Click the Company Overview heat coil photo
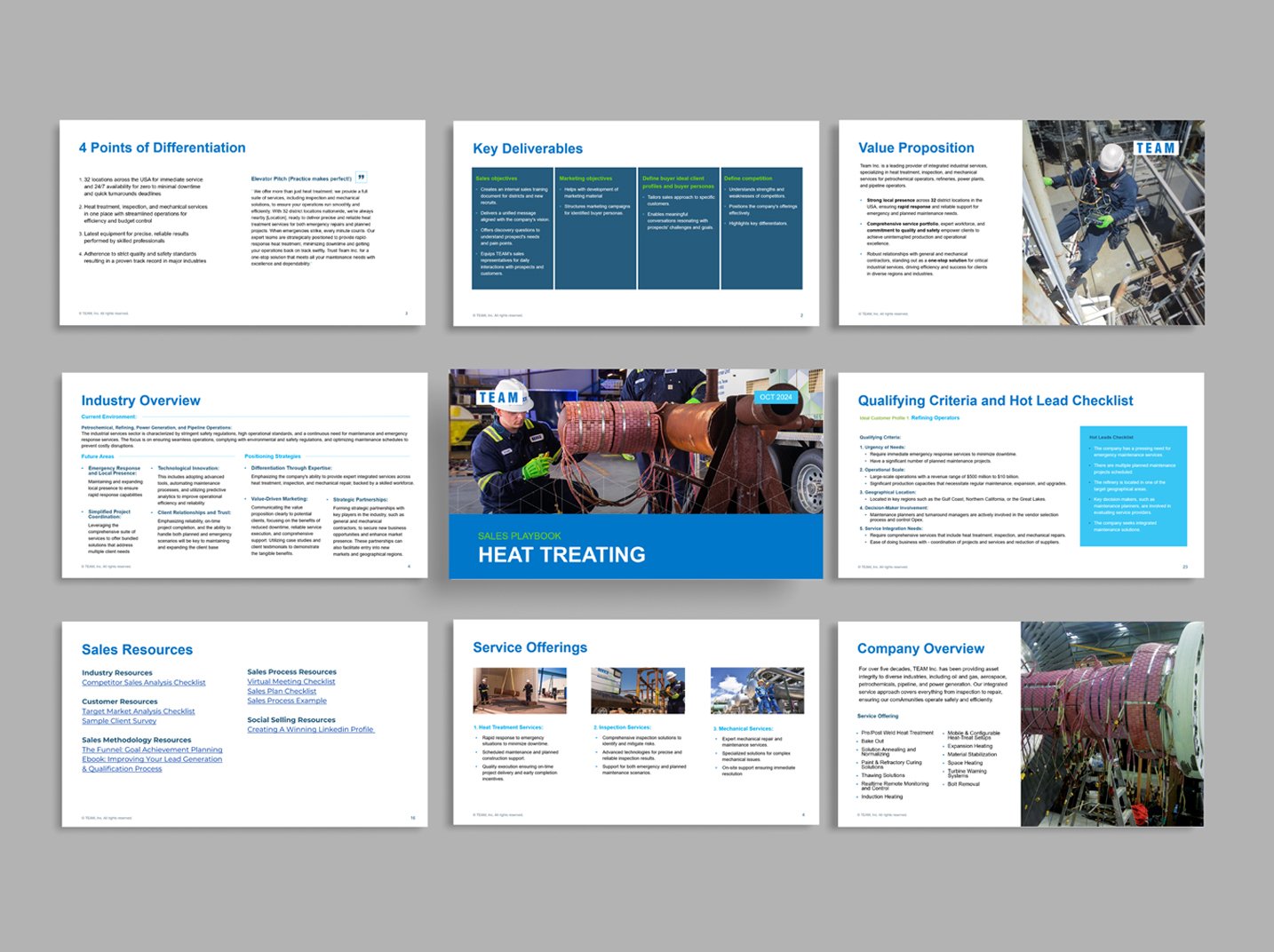The image size is (1274, 952). coord(1111,724)
